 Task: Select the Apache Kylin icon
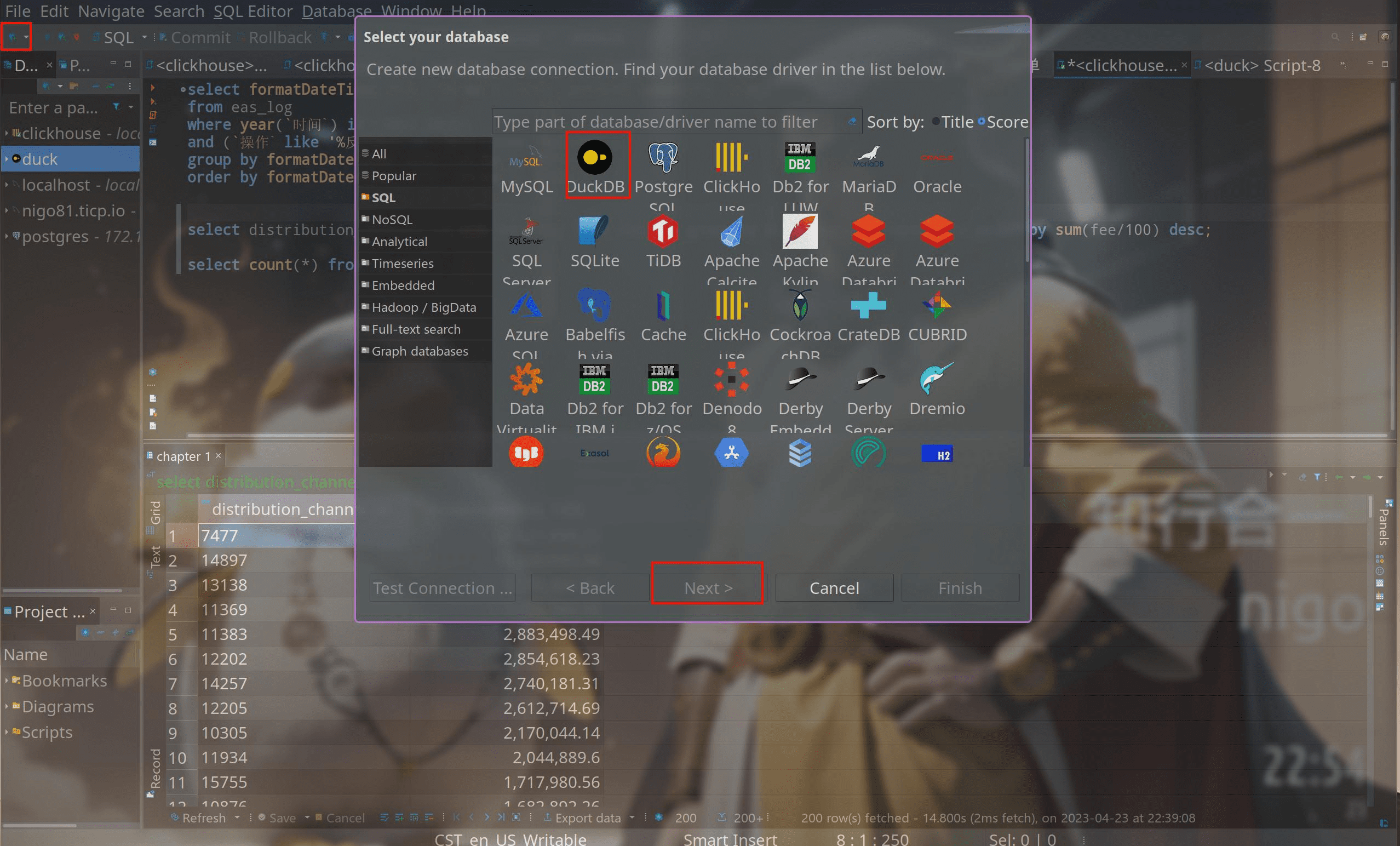pos(800,231)
